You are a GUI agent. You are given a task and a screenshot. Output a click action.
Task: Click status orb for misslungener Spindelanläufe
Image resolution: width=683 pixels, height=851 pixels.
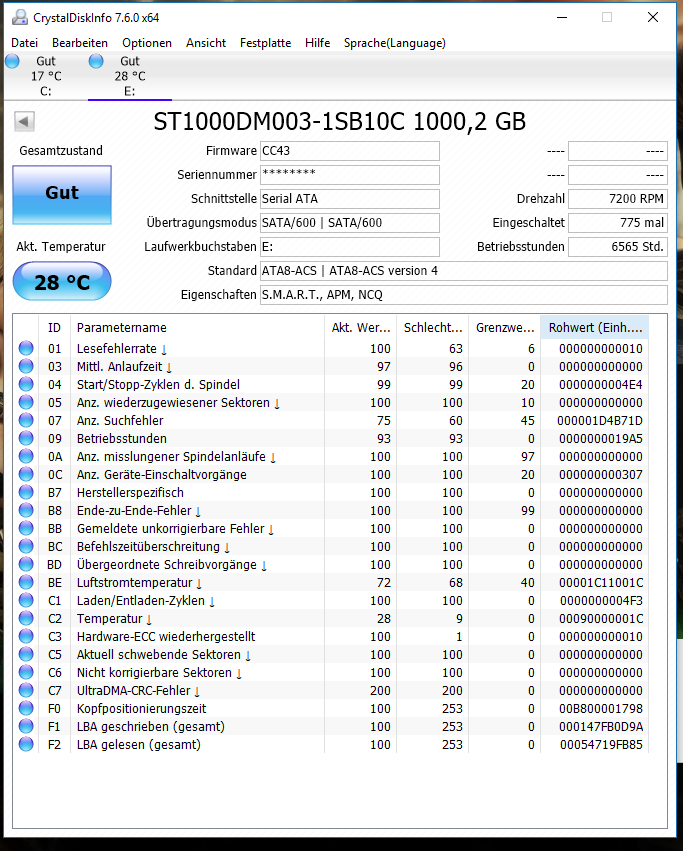(26, 456)
